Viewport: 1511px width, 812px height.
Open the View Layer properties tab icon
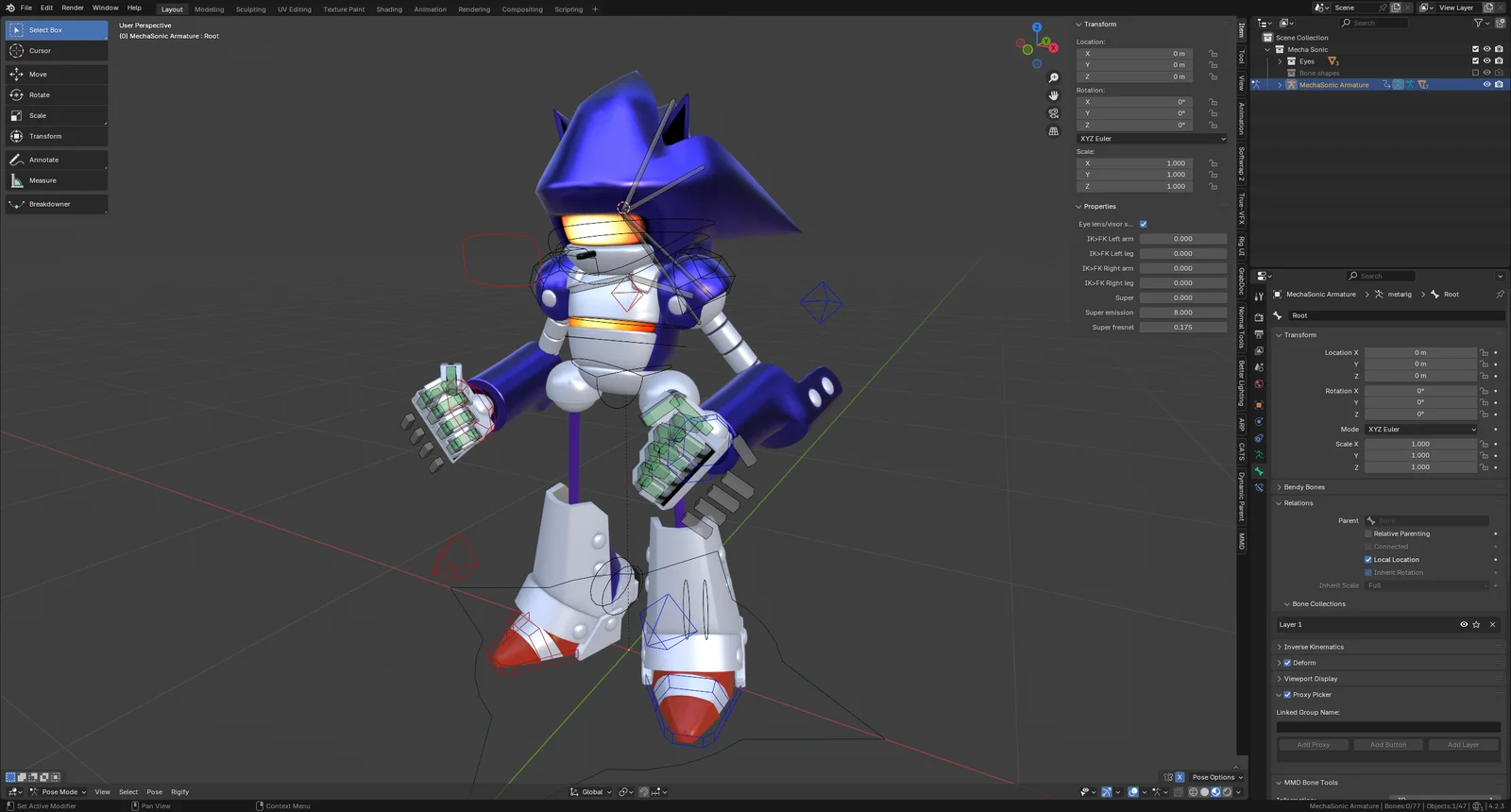tap(1259, 350)
